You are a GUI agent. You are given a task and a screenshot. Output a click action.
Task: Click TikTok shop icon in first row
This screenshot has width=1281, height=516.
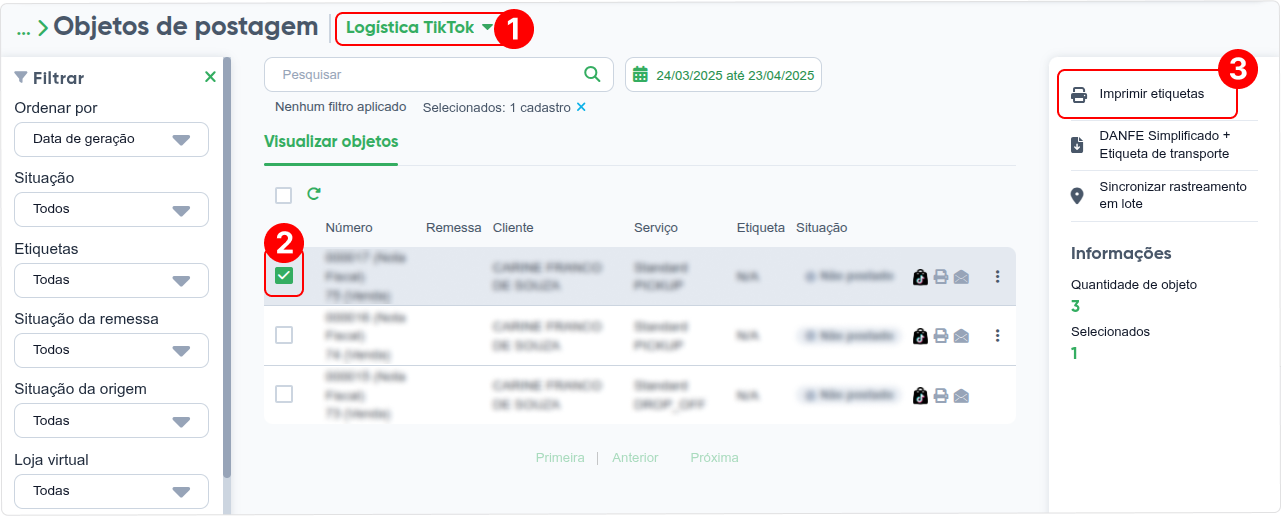pos(920,277)
